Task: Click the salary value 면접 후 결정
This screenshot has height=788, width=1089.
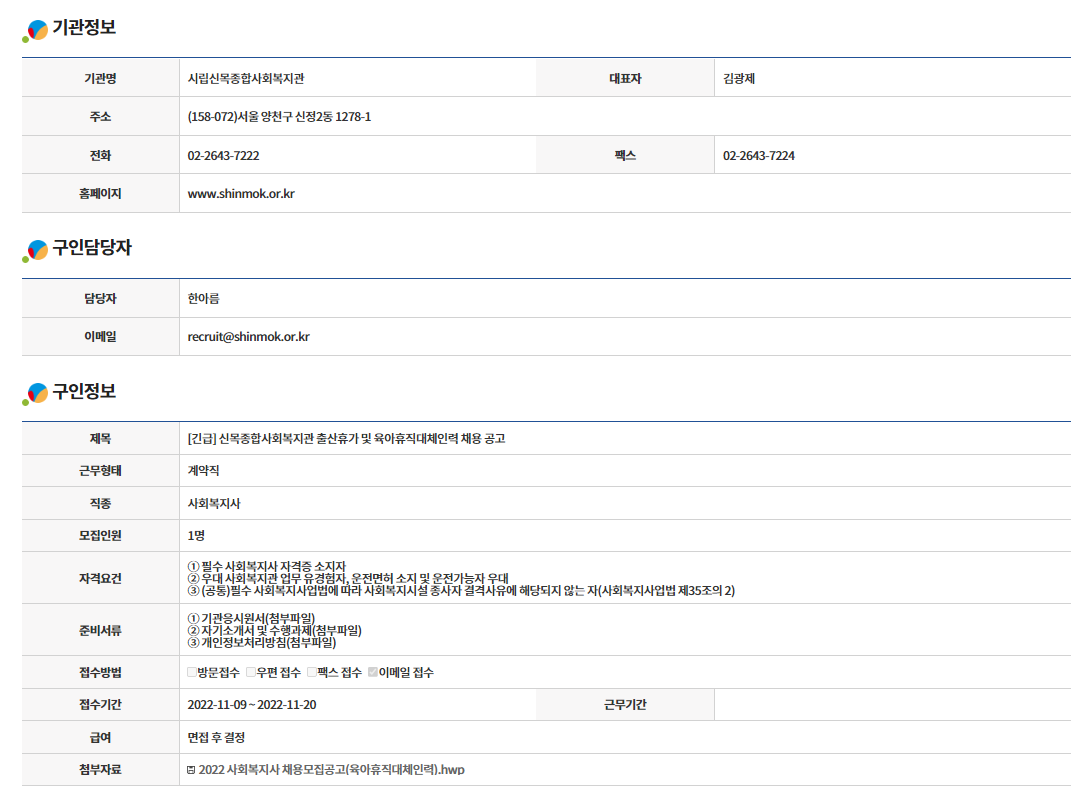Action: click(x=216, y=737)
